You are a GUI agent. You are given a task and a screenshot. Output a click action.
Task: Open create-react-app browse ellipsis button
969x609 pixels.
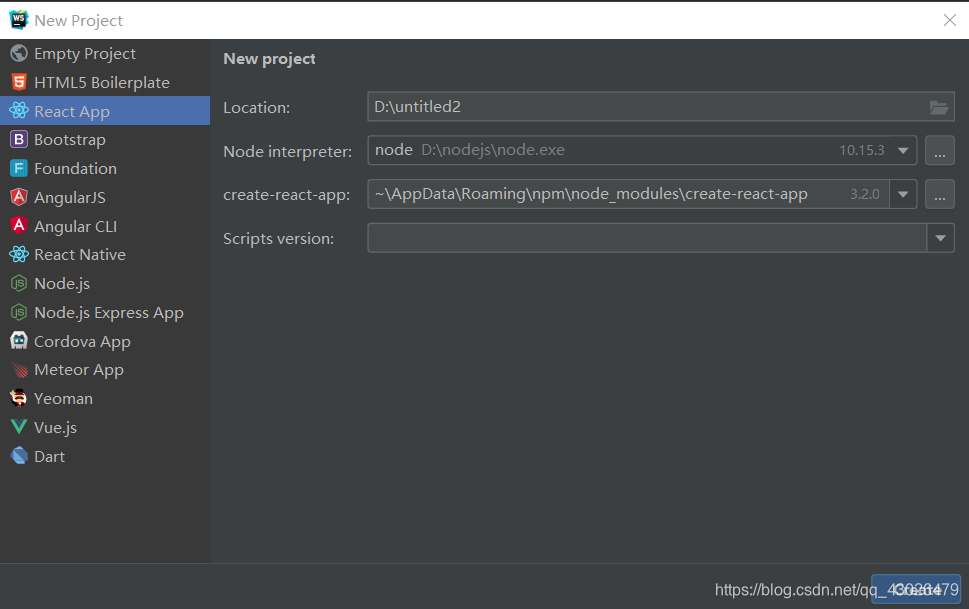coord(939,195)
